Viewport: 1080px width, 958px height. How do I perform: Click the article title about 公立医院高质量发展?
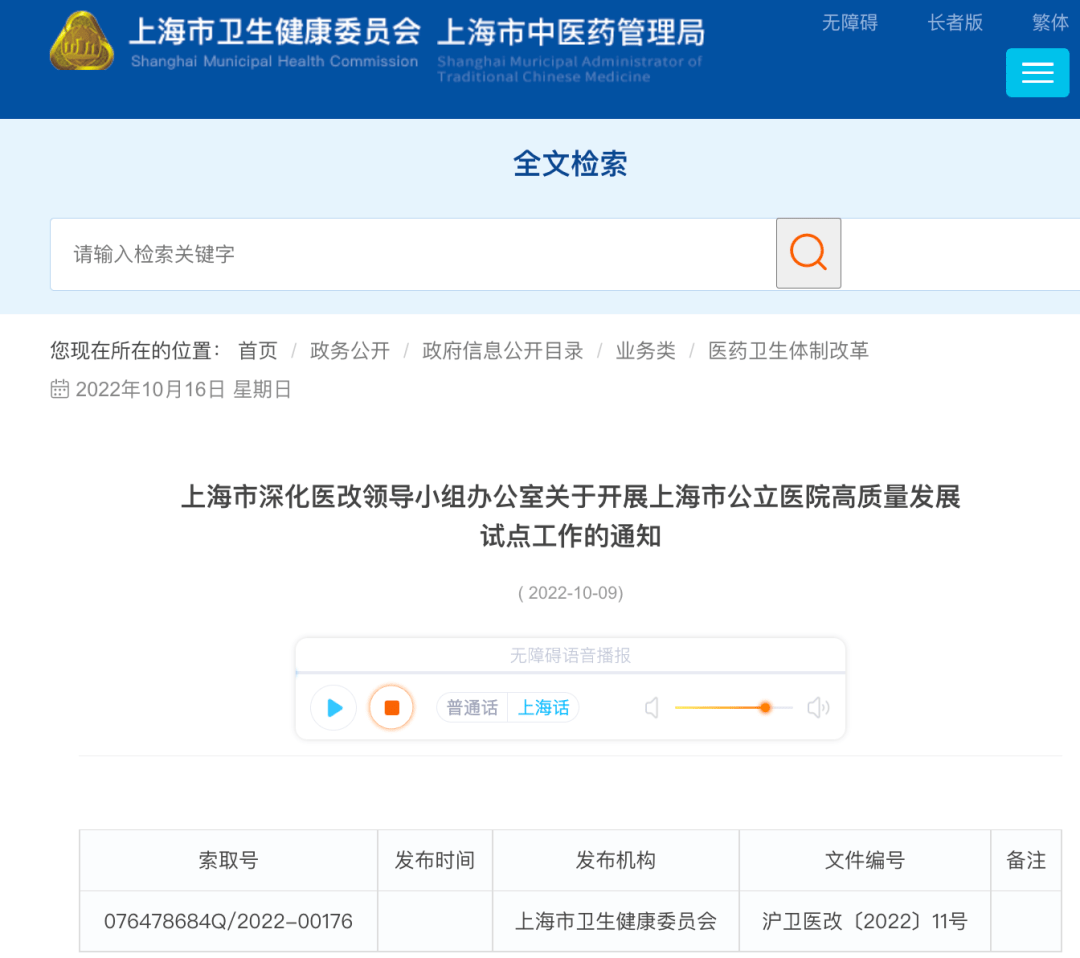[x=570, y=516]
